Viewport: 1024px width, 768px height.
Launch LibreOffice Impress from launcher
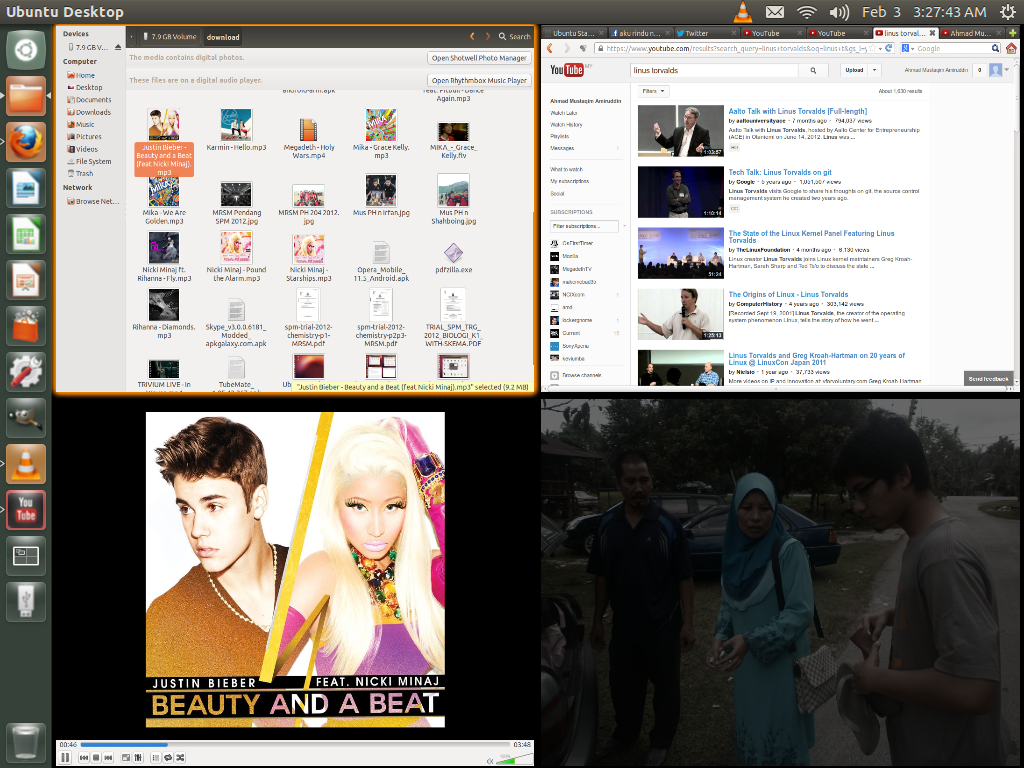click(x=25, y=280)
